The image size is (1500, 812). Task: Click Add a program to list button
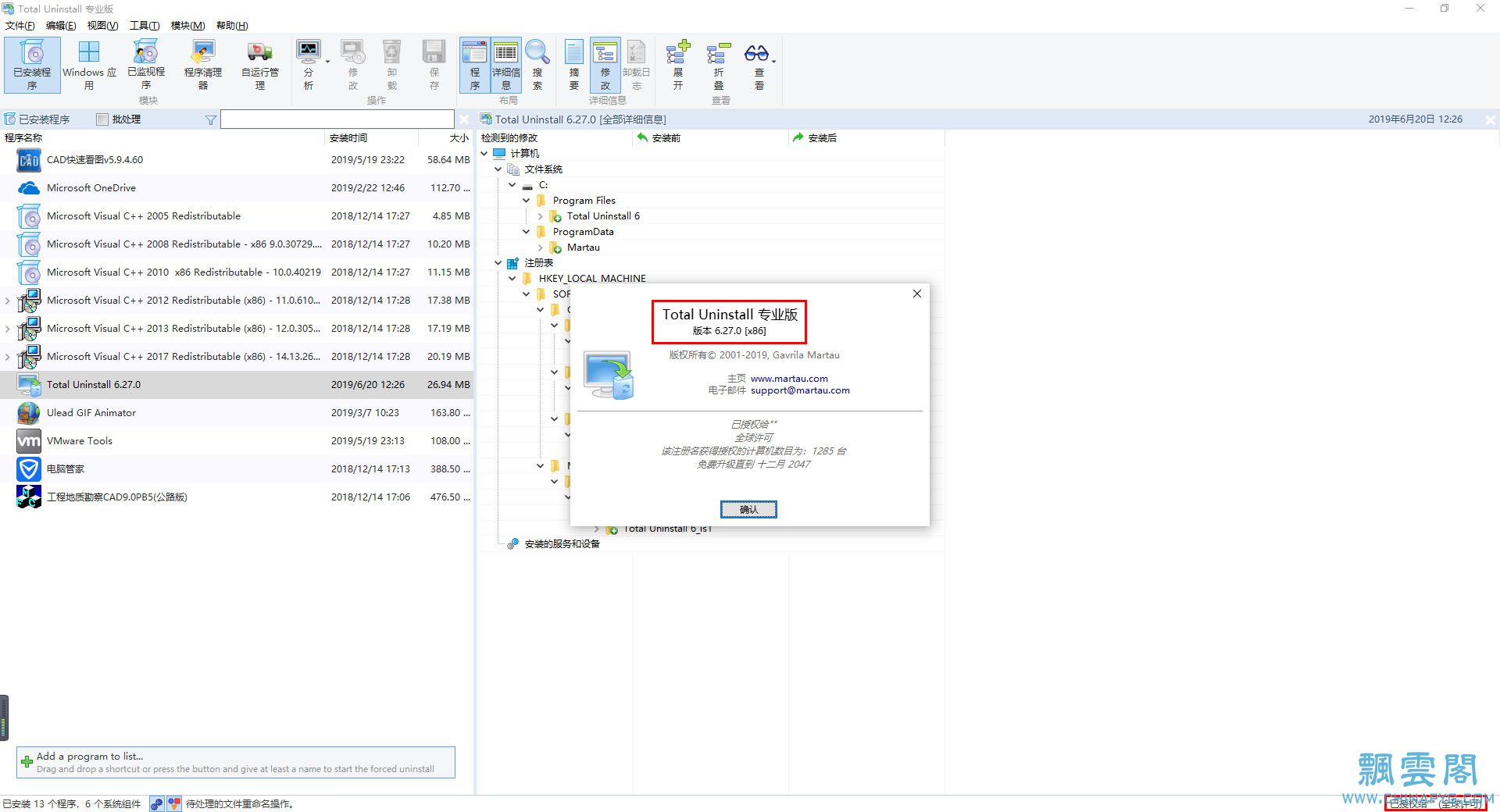tap(236, 762)
